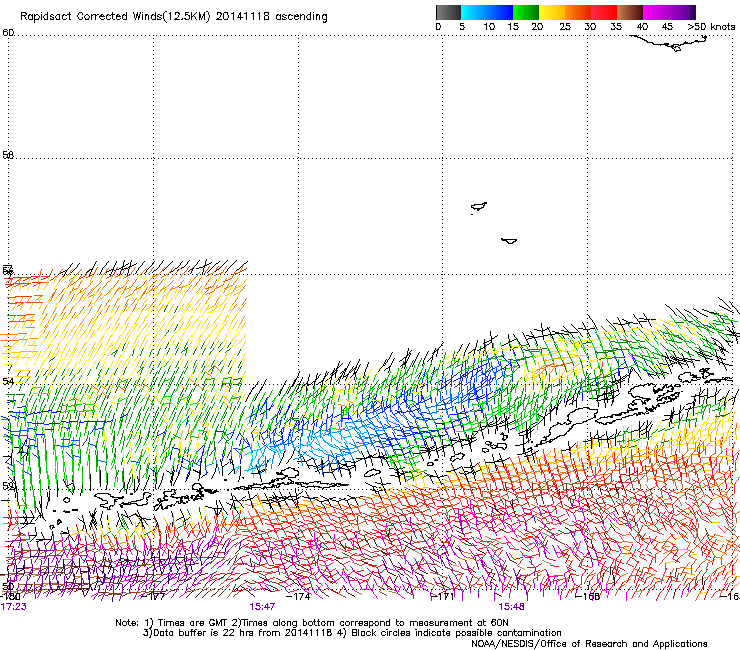
Task: Click the lower small island outline near 56.5N
Action: point(509,241)
